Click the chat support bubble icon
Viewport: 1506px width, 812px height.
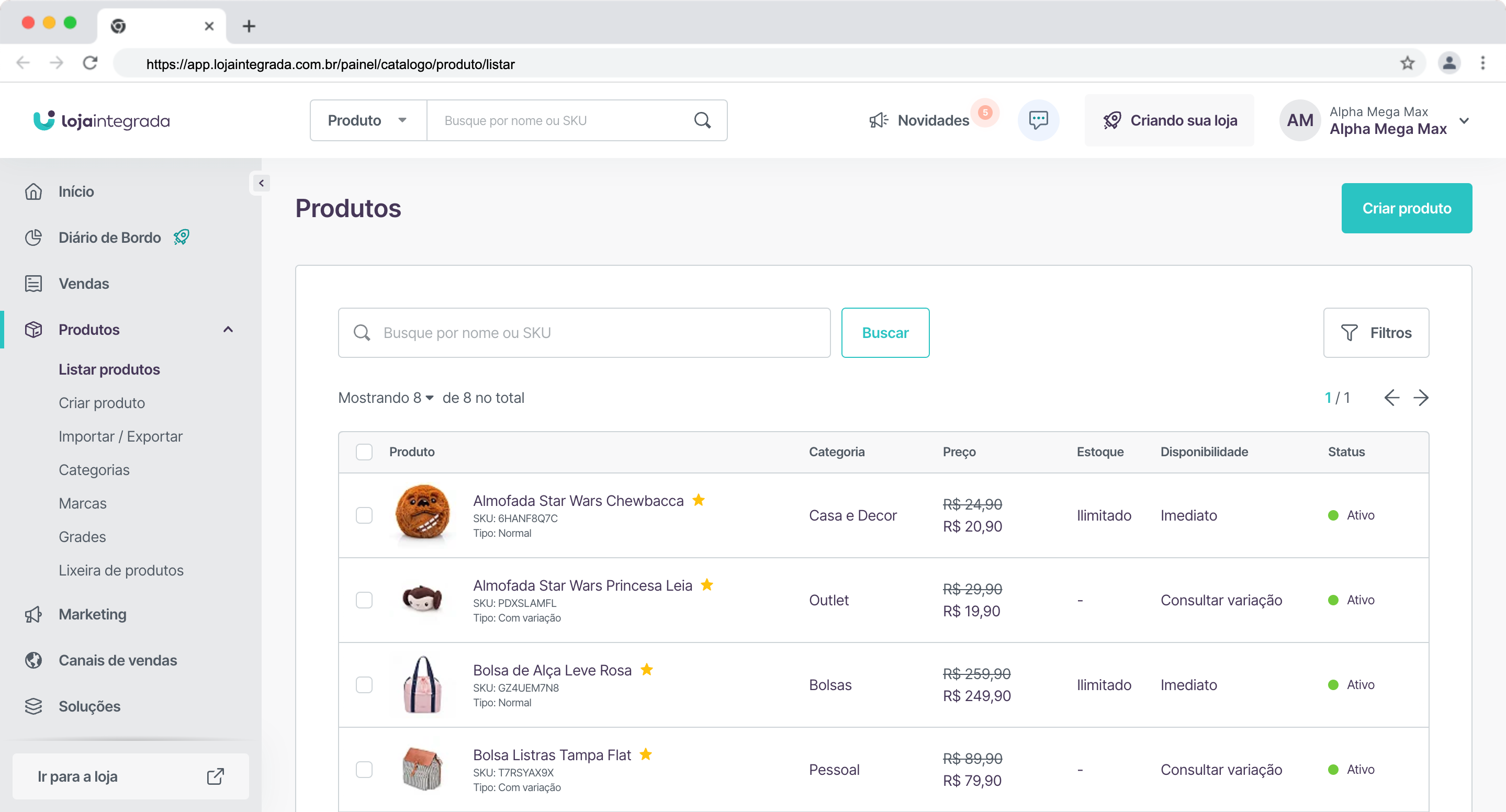tap(1038, 120)
